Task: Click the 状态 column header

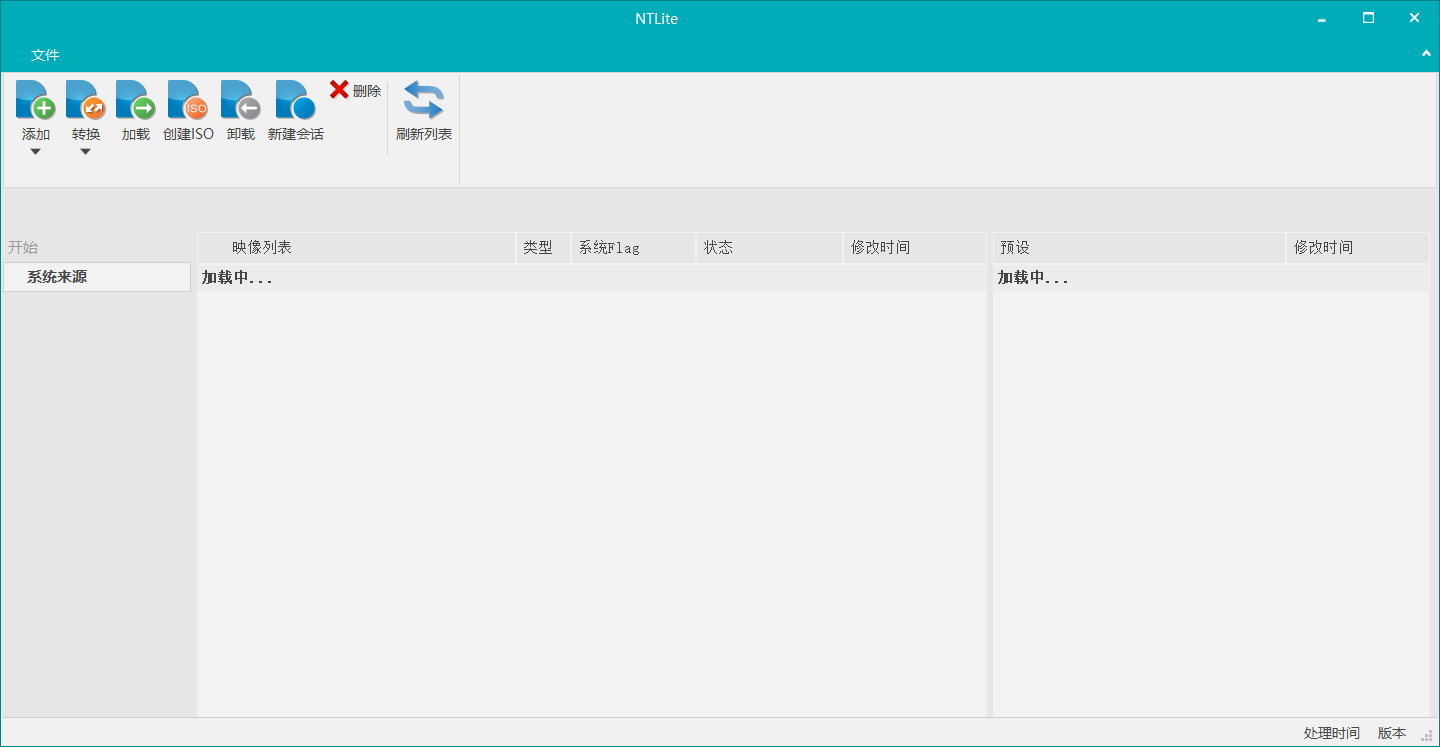Action: (x=769, y=247)
